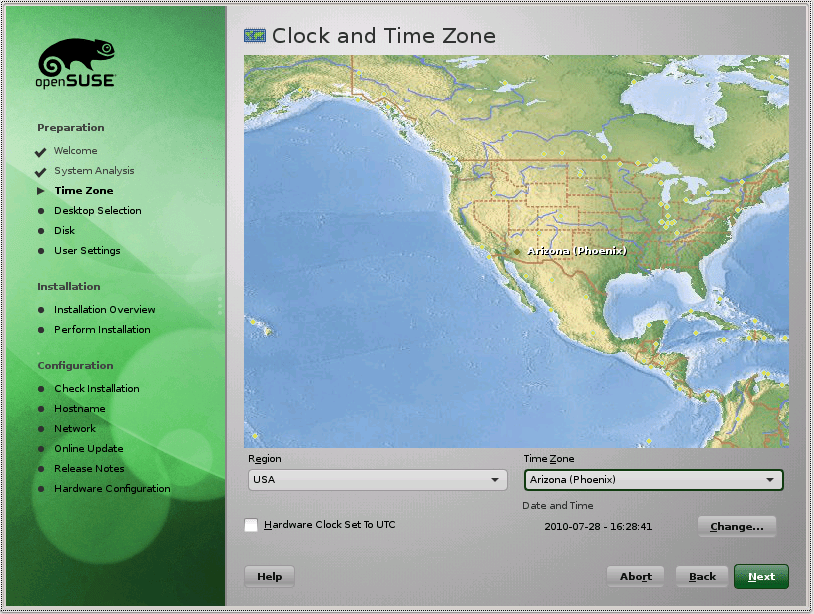Click the openSUSE logo in the sidebar
This screenshot has height=614, width=814.
coord(75,62)
